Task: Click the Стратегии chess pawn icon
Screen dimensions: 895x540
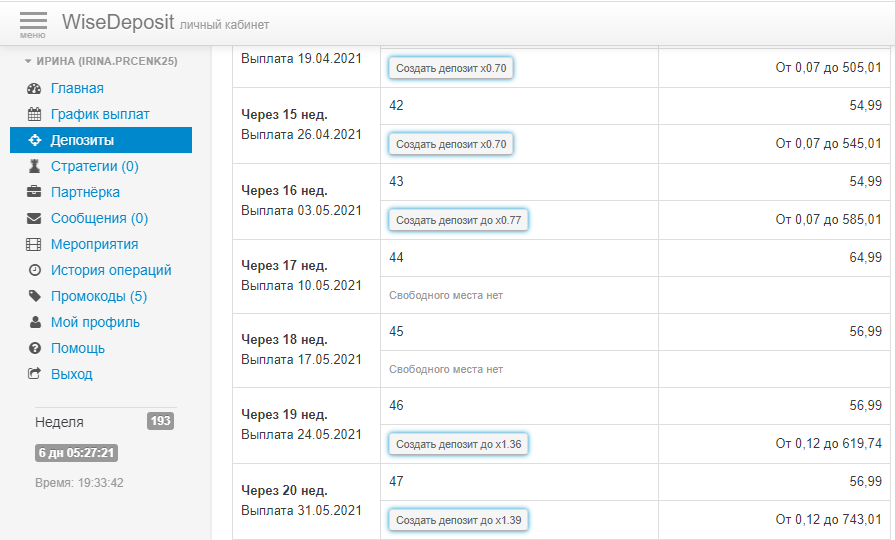Action: coord(34,167)
